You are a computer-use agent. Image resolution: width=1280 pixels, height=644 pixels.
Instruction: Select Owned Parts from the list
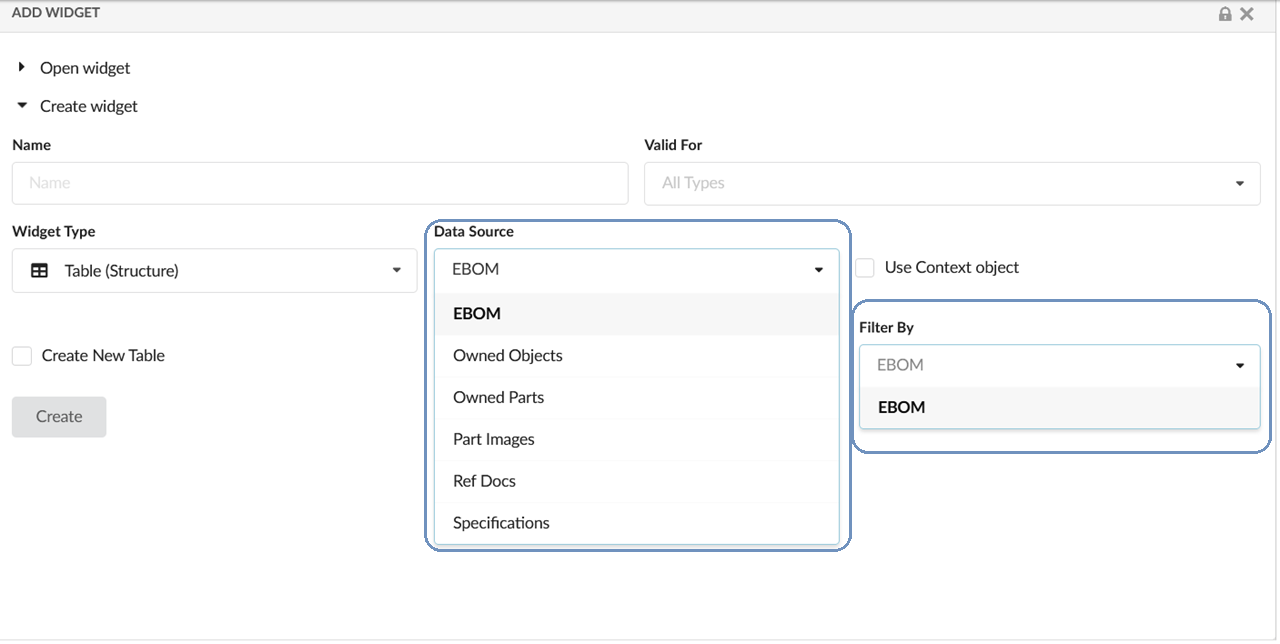coord(498,398)
